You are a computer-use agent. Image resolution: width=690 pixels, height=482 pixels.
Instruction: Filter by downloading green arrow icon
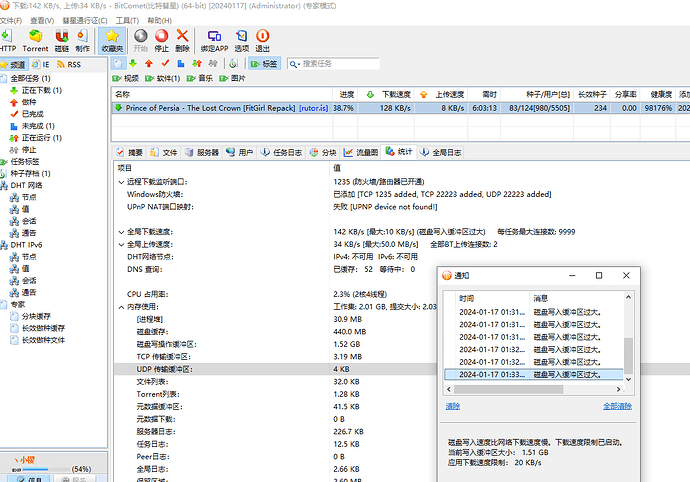[x=133, y=64]
